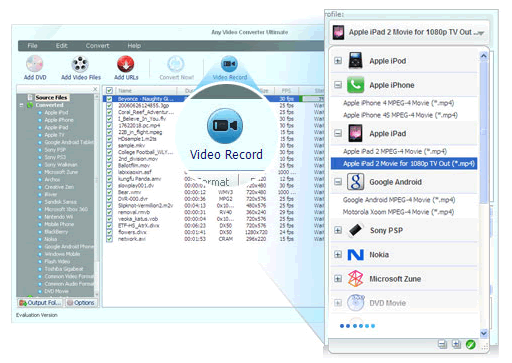The width and height of the screenshot is (512, 363).
Task: Select Apple iPad 2 MPEG-4 Movie profile
Action: click(x=395, y=151)
